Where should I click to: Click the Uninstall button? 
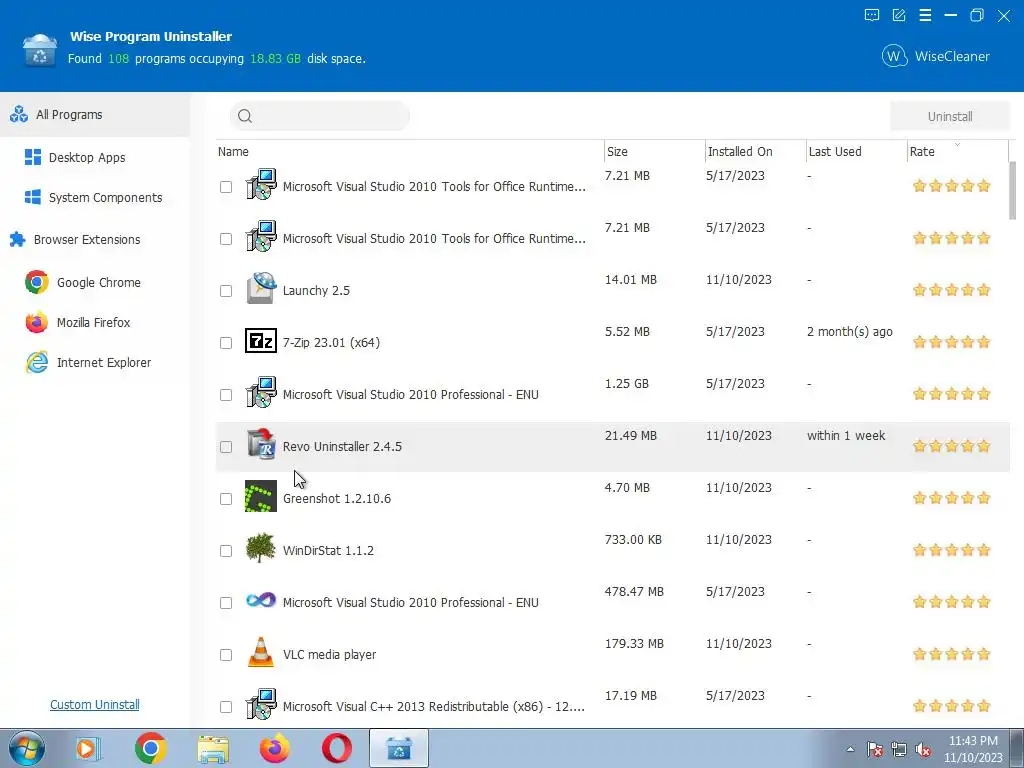coord(950,116)
